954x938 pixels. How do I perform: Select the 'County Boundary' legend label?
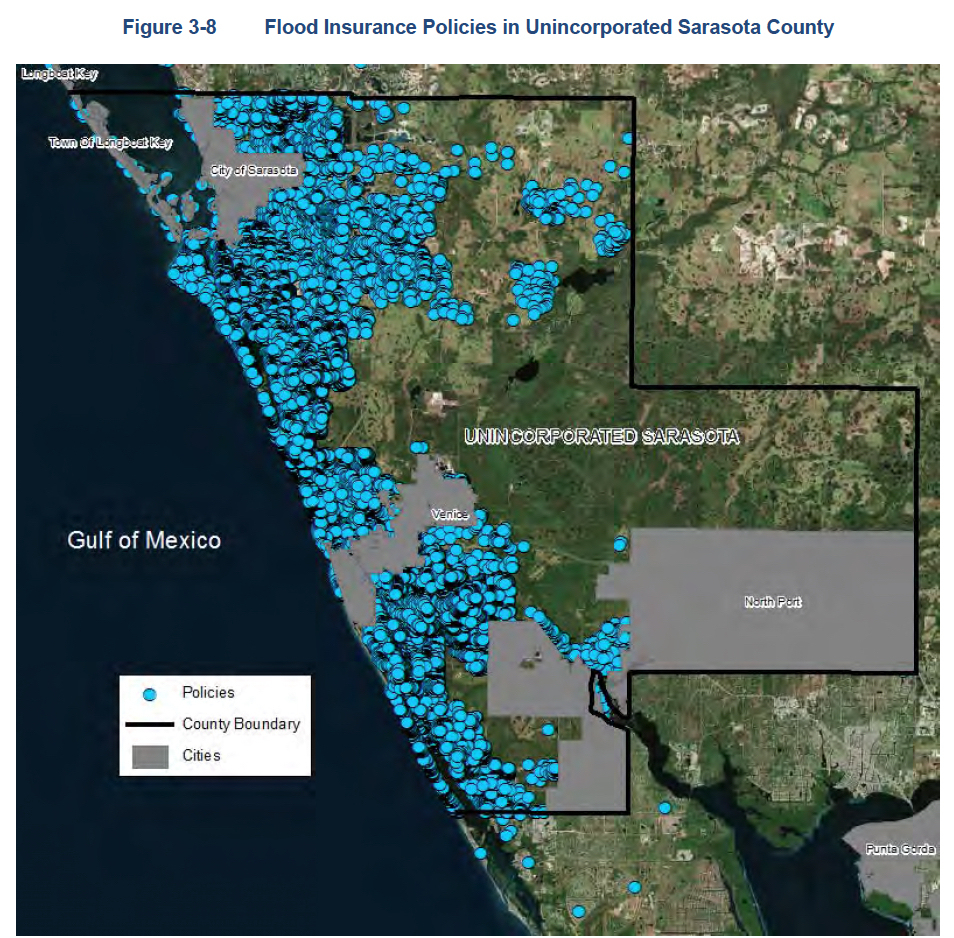point(241,724)
